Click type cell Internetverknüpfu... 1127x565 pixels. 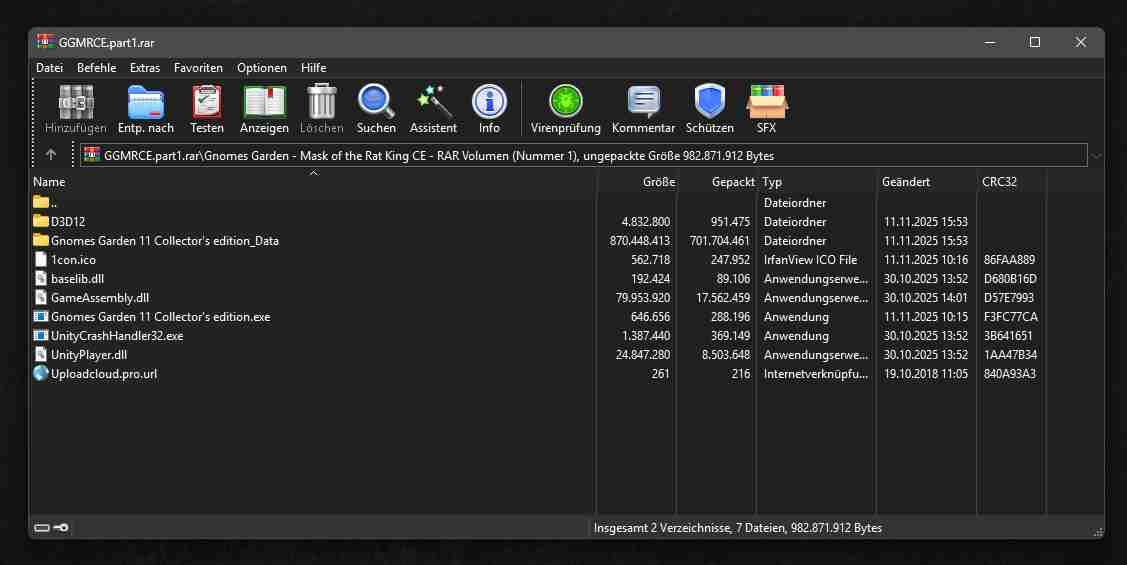tap(816, 374)
